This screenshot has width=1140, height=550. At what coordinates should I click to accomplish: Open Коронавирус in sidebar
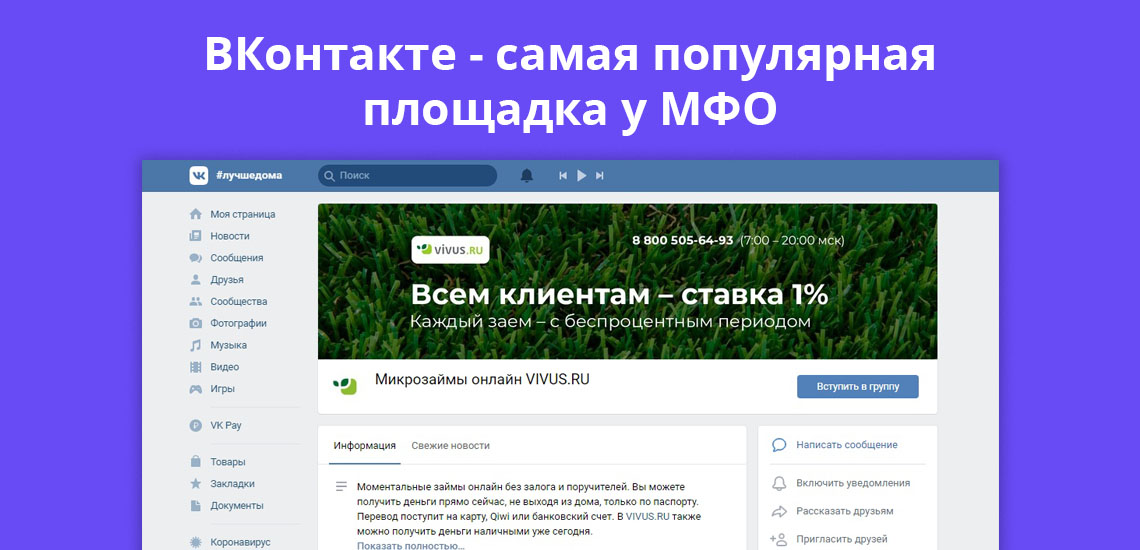tap(241, 542)
